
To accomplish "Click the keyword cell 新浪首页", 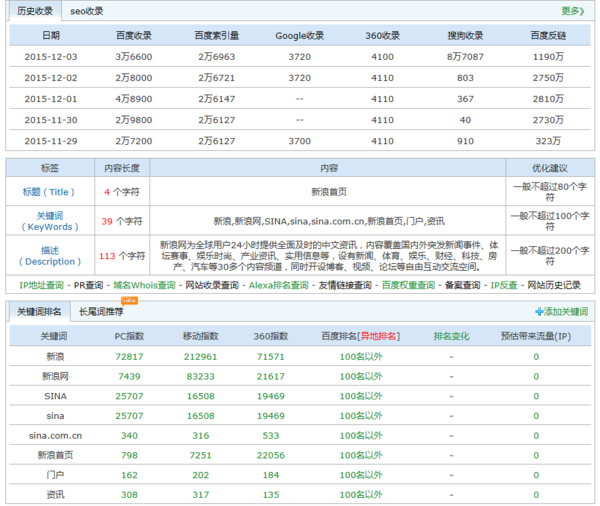I will click(55, 455).
